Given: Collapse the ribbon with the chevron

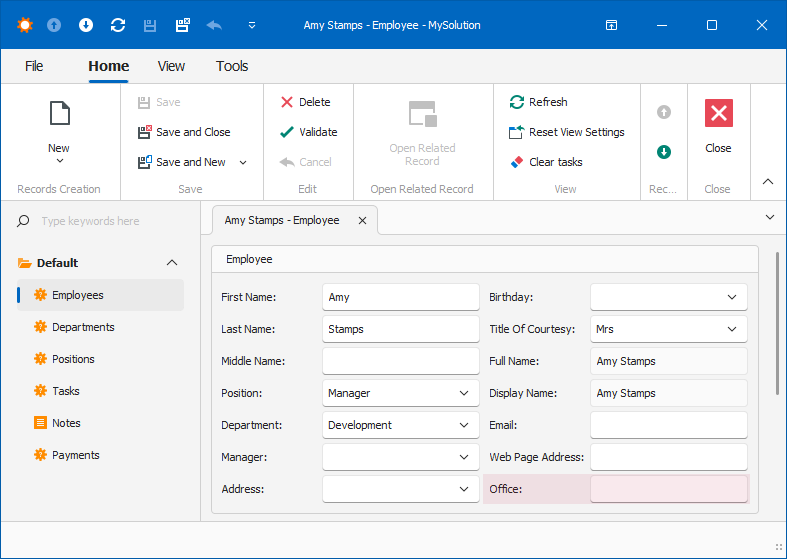Looking at the screenshot, I should tap(768, 182).
